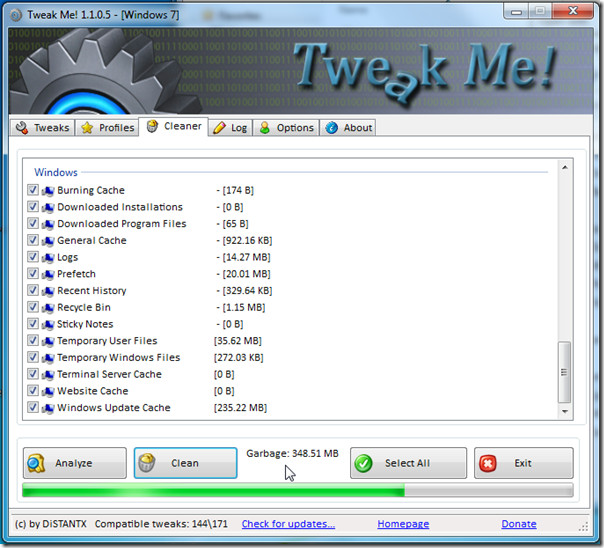604x548 pixels.
Task: Toggle the Website Cache checkbox
Action: pyautogui.click(x=33, y=390)
